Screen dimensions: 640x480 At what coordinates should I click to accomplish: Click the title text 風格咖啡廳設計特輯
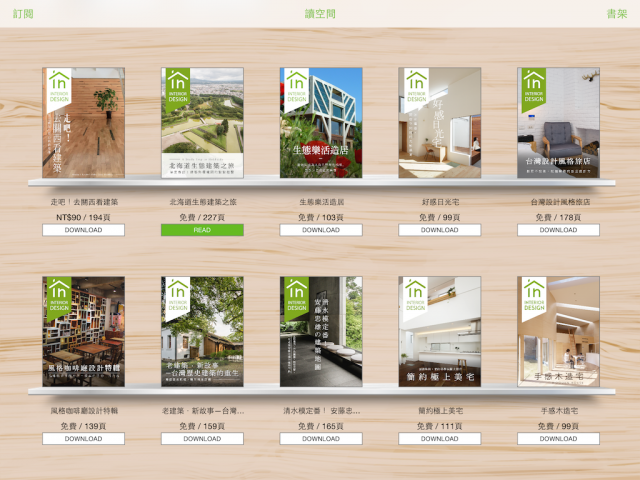point(85,411)
